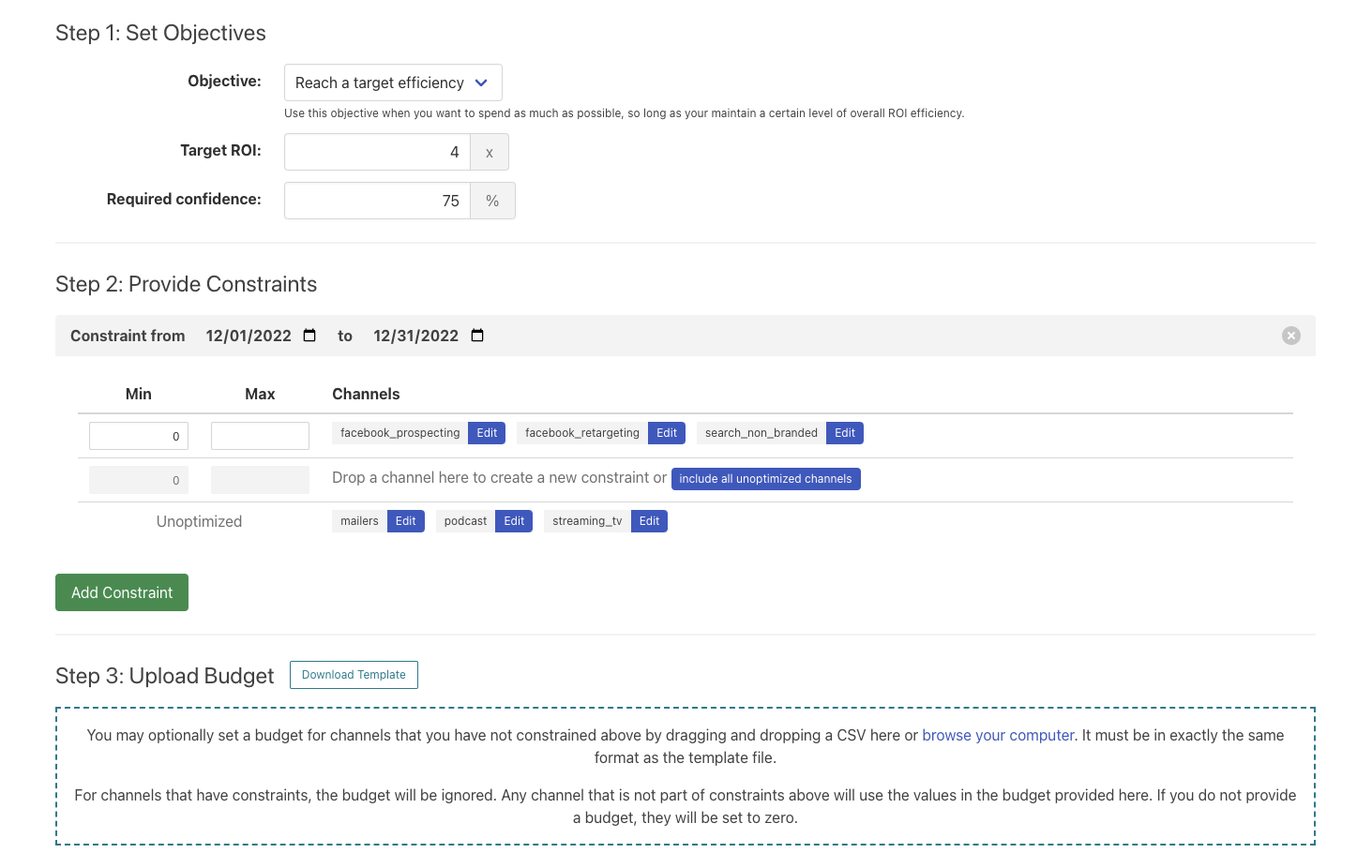Click the Required confidence input field

[x=377, y=201]
